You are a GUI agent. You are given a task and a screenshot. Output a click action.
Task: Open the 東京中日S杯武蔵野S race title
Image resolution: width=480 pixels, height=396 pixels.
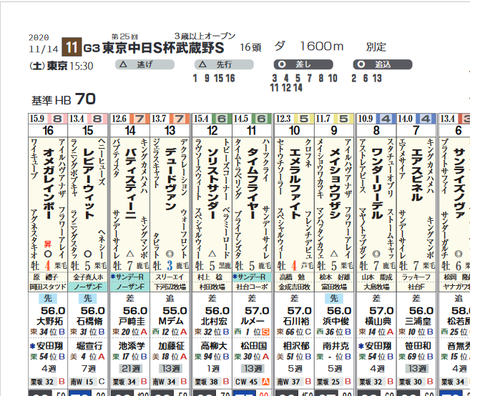163,48
